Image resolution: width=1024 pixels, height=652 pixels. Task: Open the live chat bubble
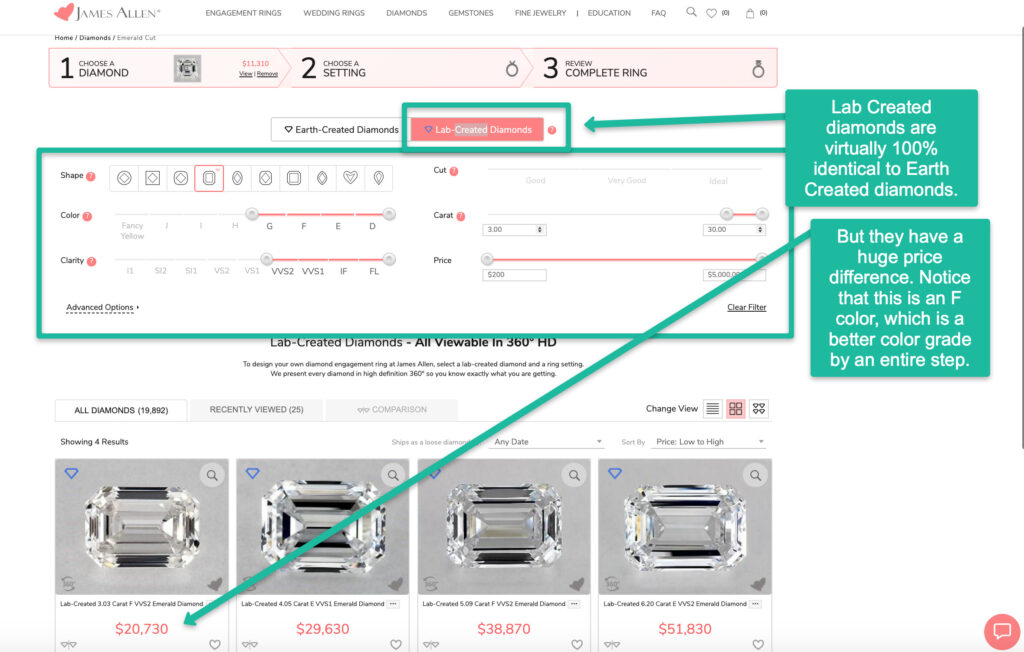click(x=1001, y=631)
